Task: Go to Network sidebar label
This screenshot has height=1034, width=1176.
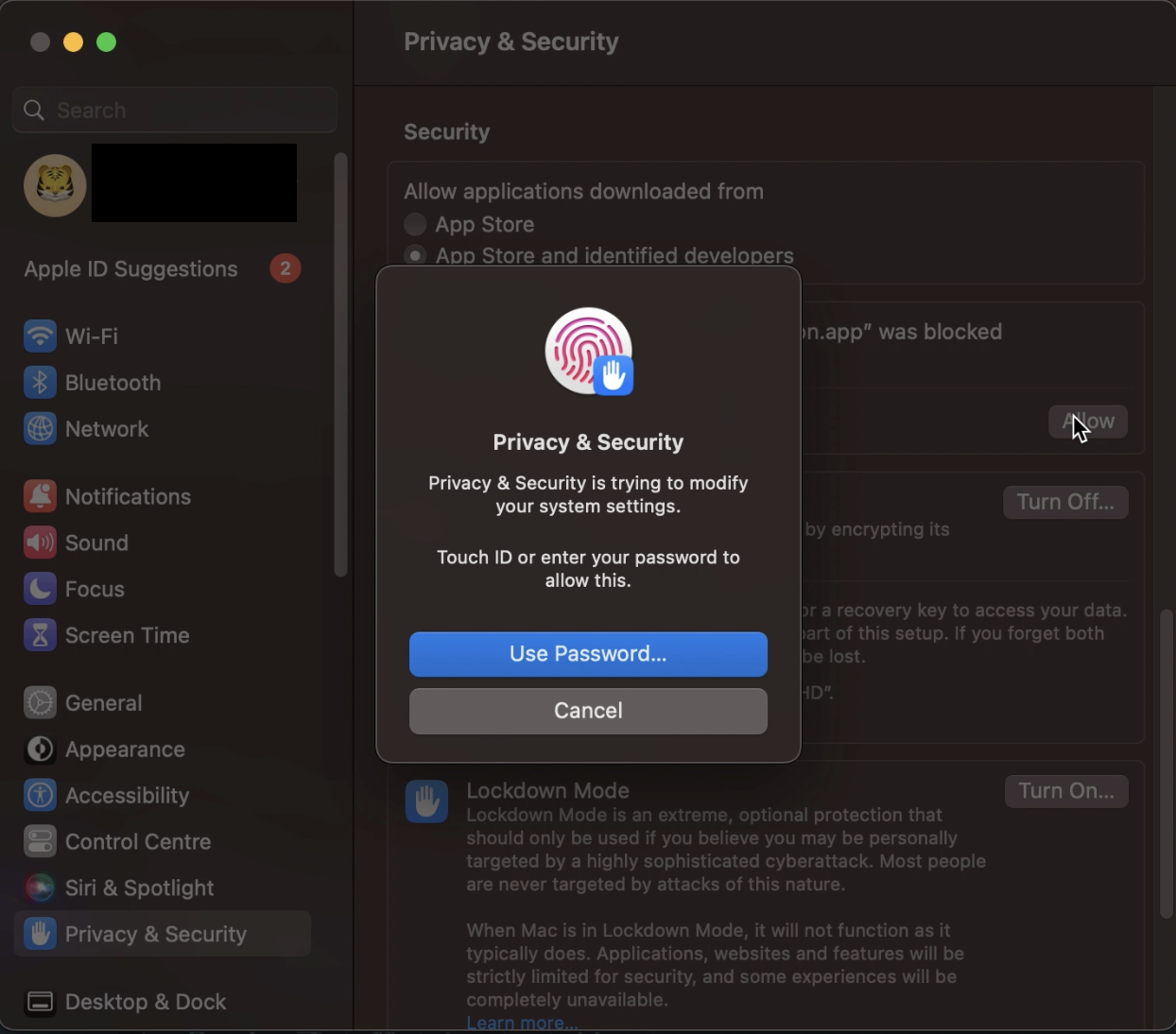Action: (107, 428)
